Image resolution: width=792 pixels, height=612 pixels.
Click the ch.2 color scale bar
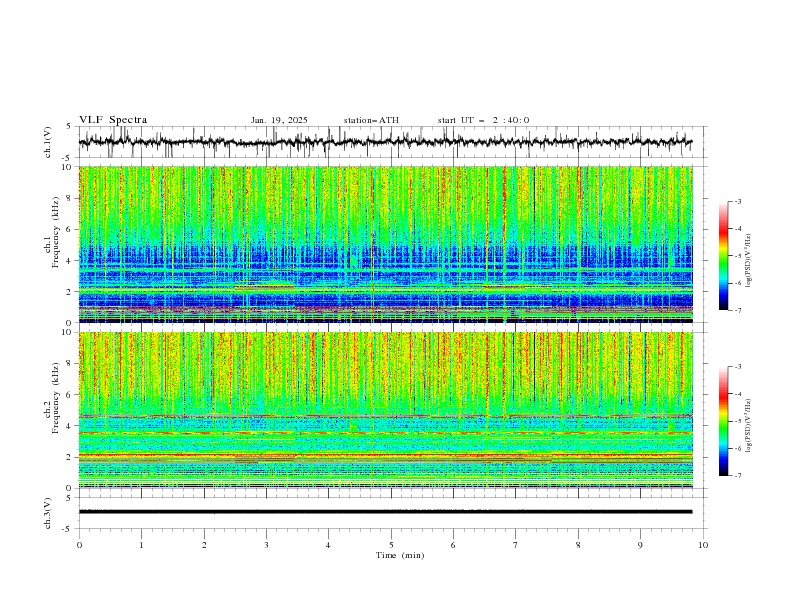[x=723, y=421]
